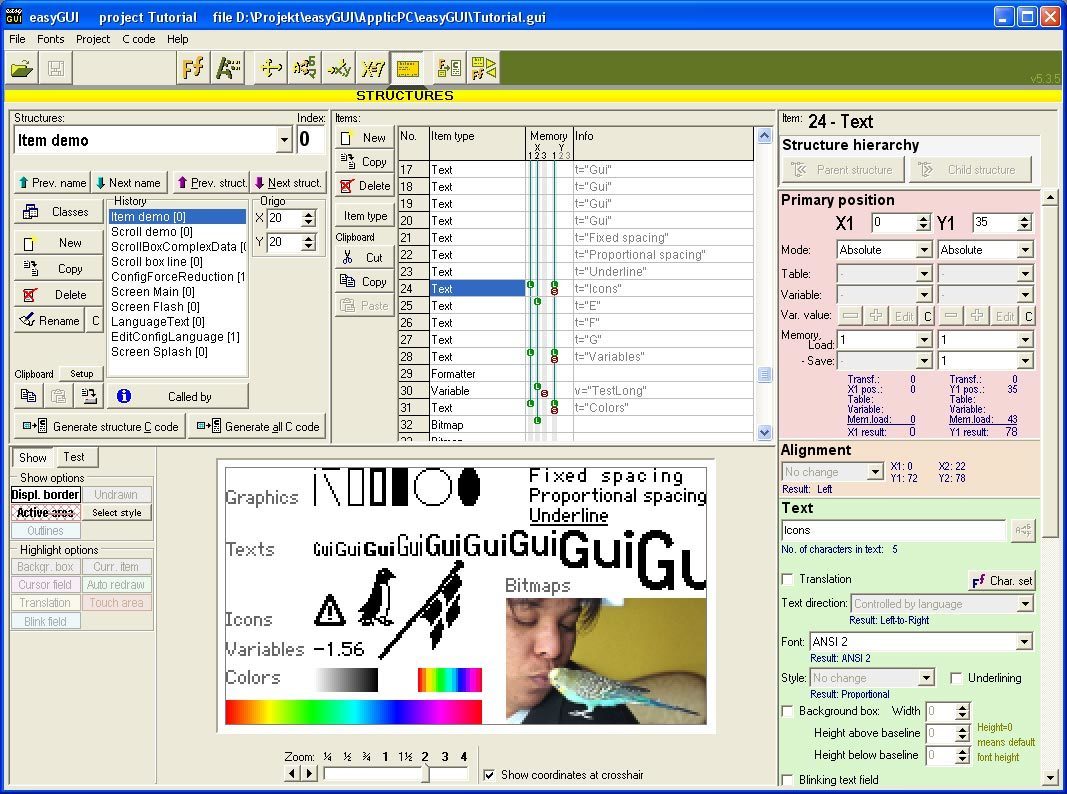Open the Structures name dropdown
Screen dimensions: 1067x794
pyautogui.click(x=284, y=141)
